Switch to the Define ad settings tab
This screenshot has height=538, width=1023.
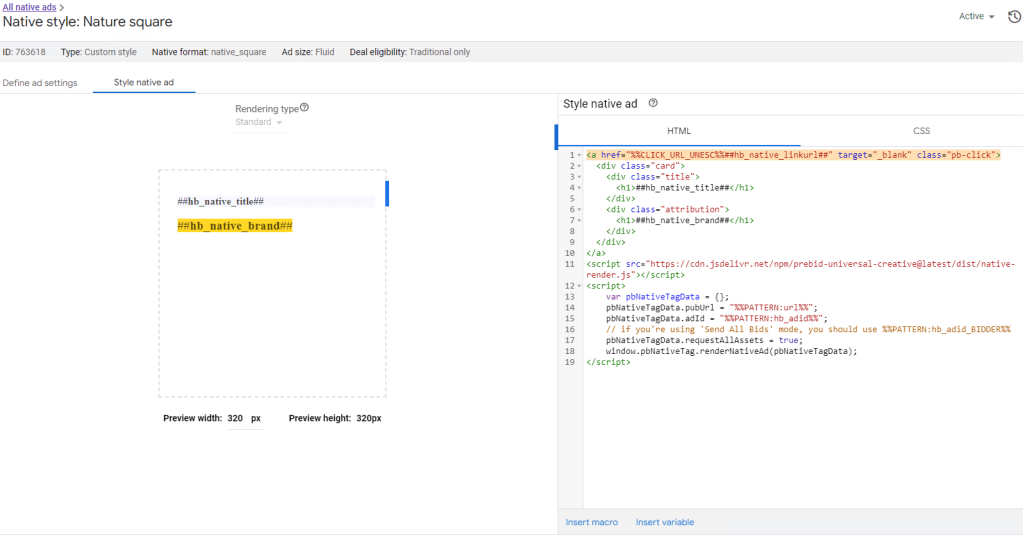point(40,83)
